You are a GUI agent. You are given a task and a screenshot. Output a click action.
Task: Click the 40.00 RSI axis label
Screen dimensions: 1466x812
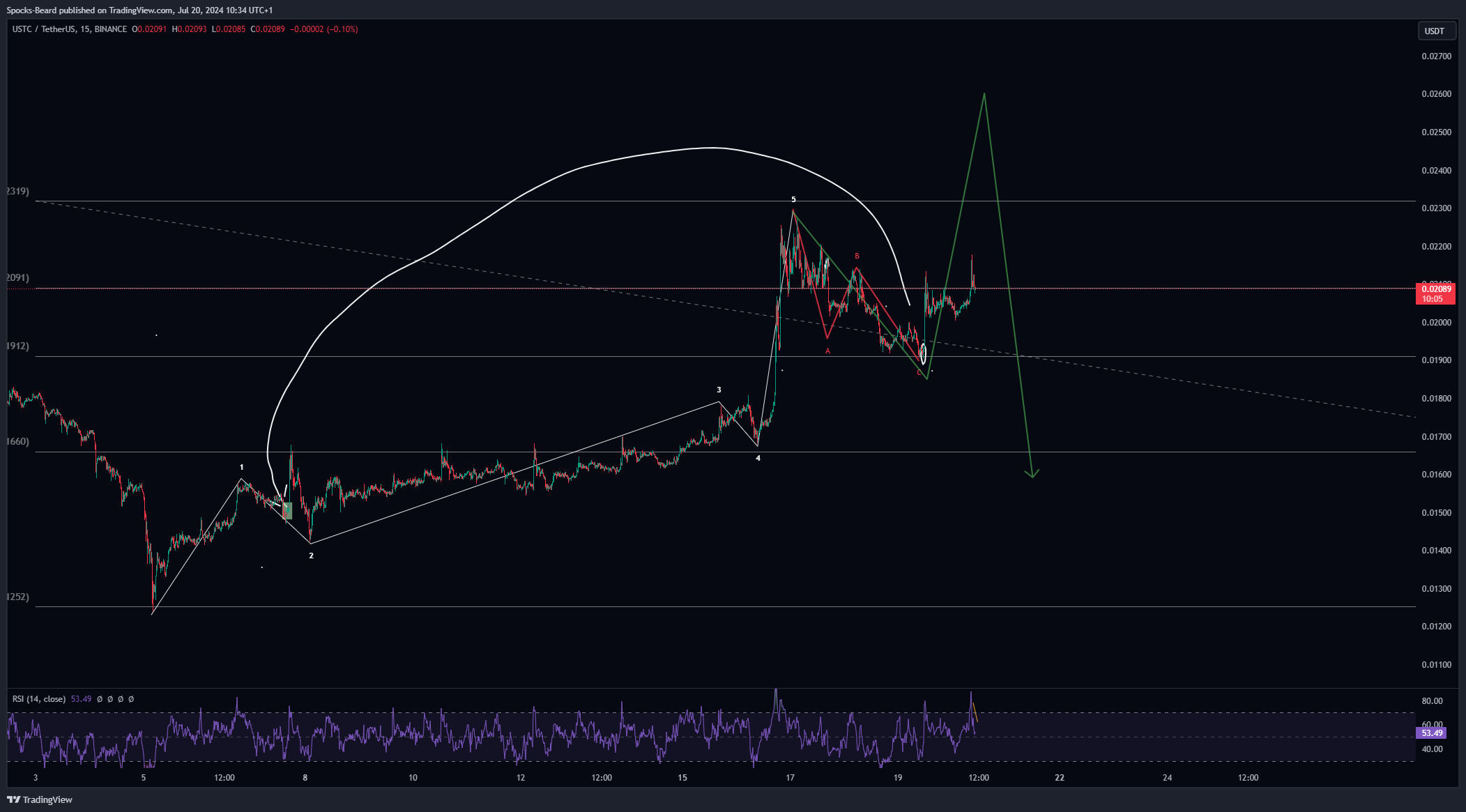(x=1432, y=749)
